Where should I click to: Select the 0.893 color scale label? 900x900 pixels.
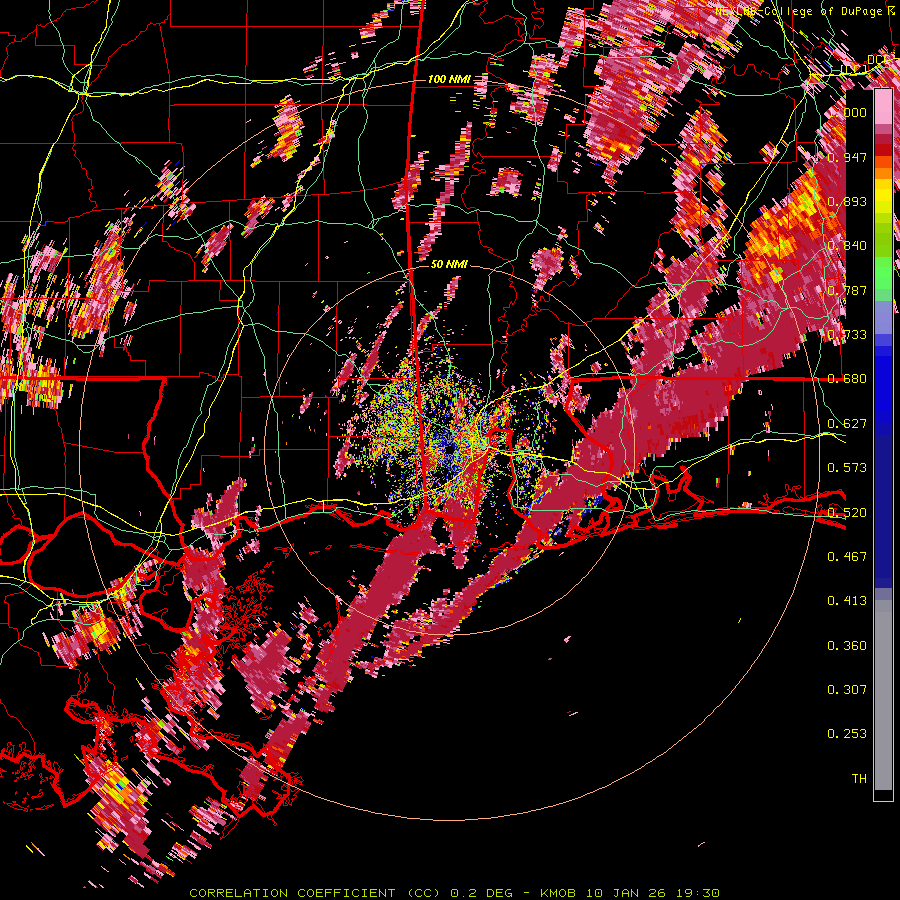coord(847,201)
